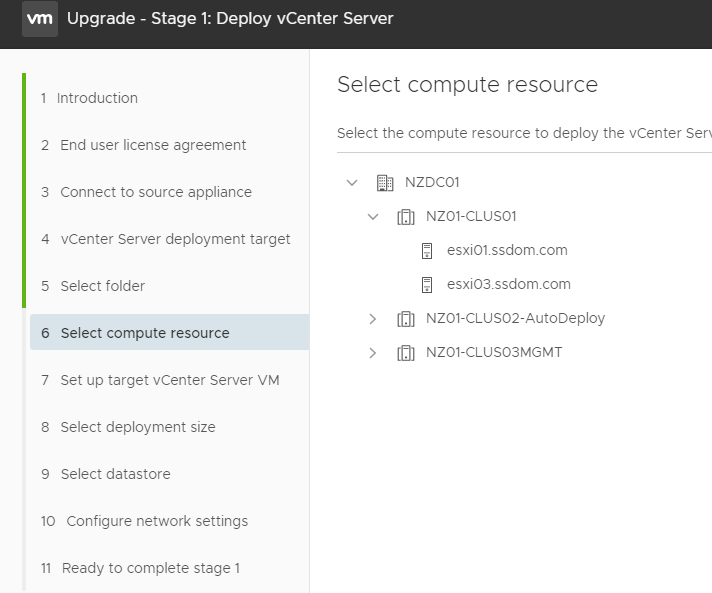This screenshot has height=593, width=712.
Task: Go to End user license agreement step
Action: click(143, 145)
